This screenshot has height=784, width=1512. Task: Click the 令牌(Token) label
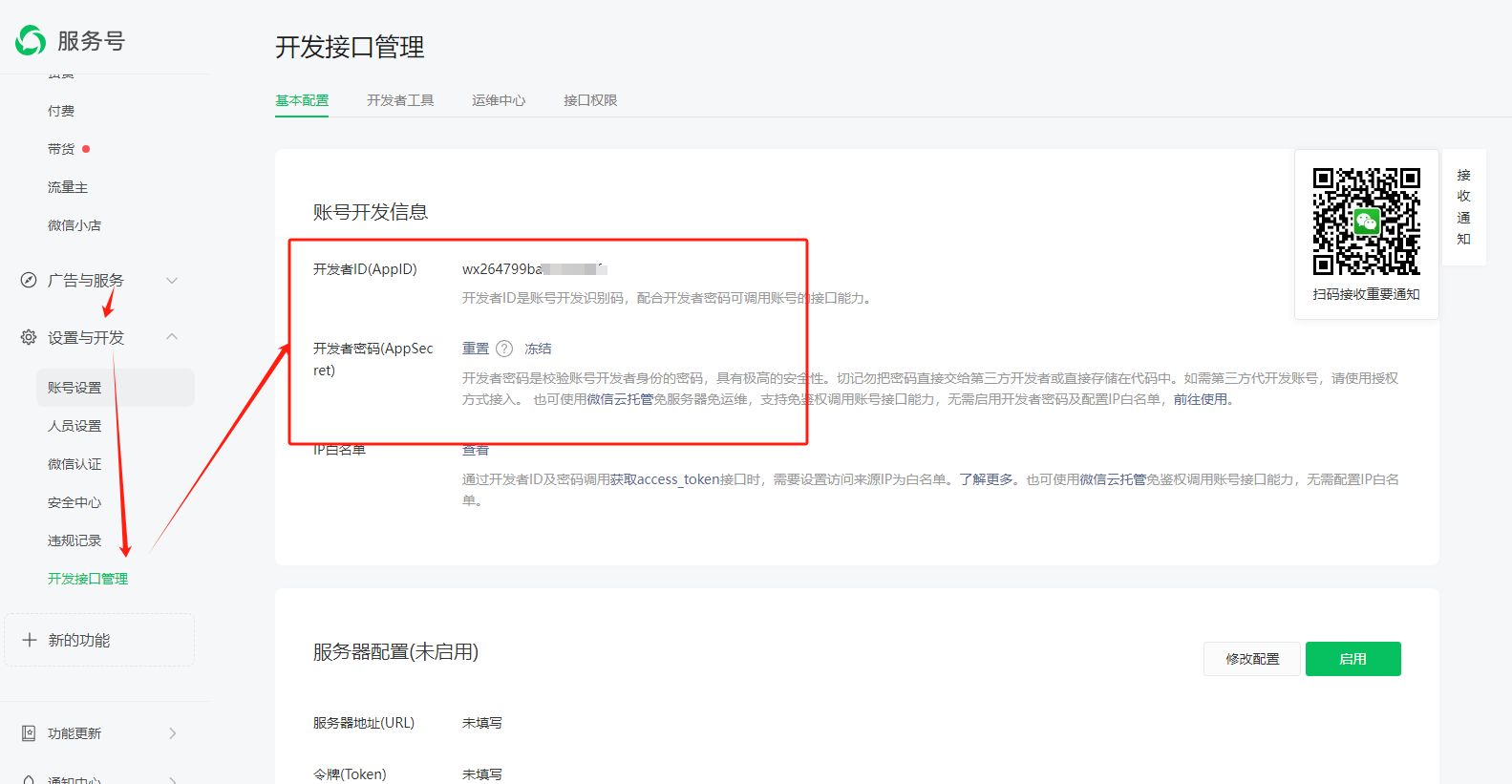click(x=350, y=774)
